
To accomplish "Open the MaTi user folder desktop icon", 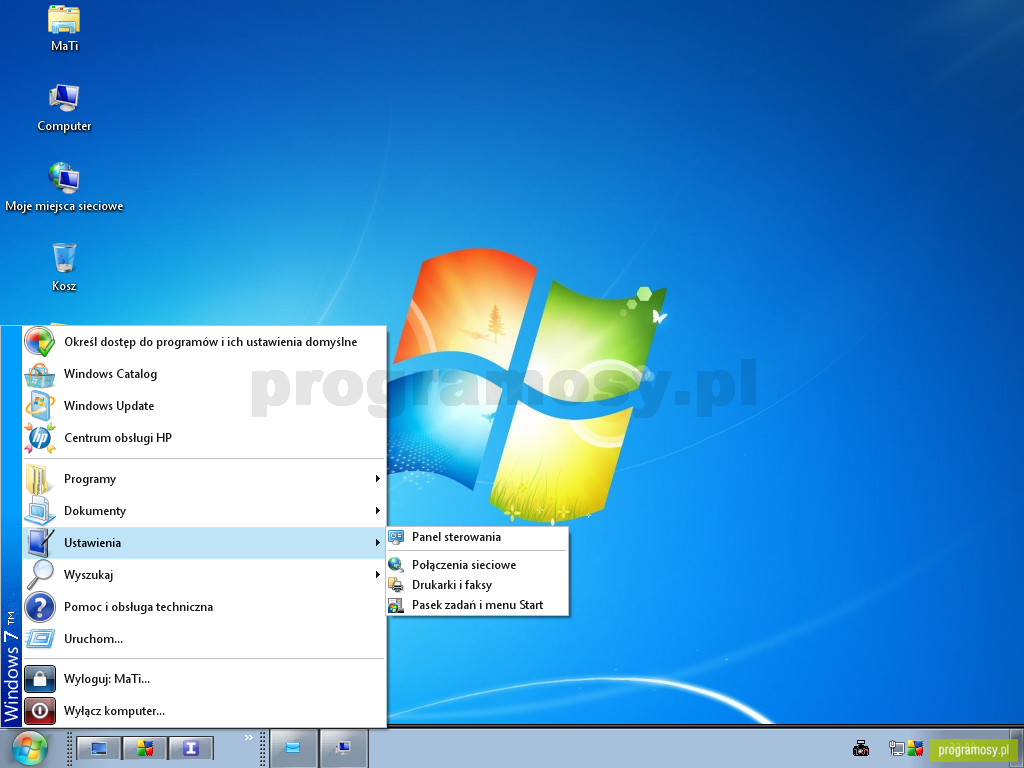I will coord(64,29).
